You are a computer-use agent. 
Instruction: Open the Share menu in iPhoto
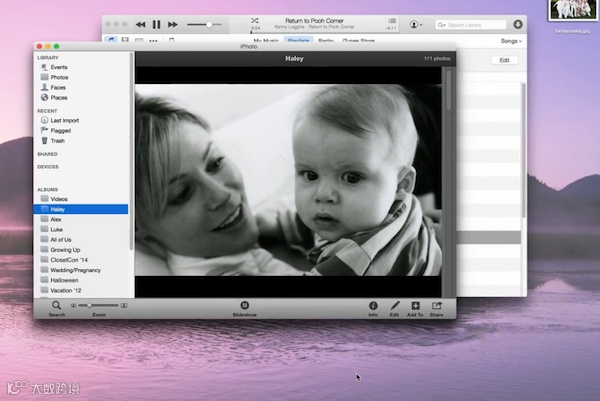[437, 305]
